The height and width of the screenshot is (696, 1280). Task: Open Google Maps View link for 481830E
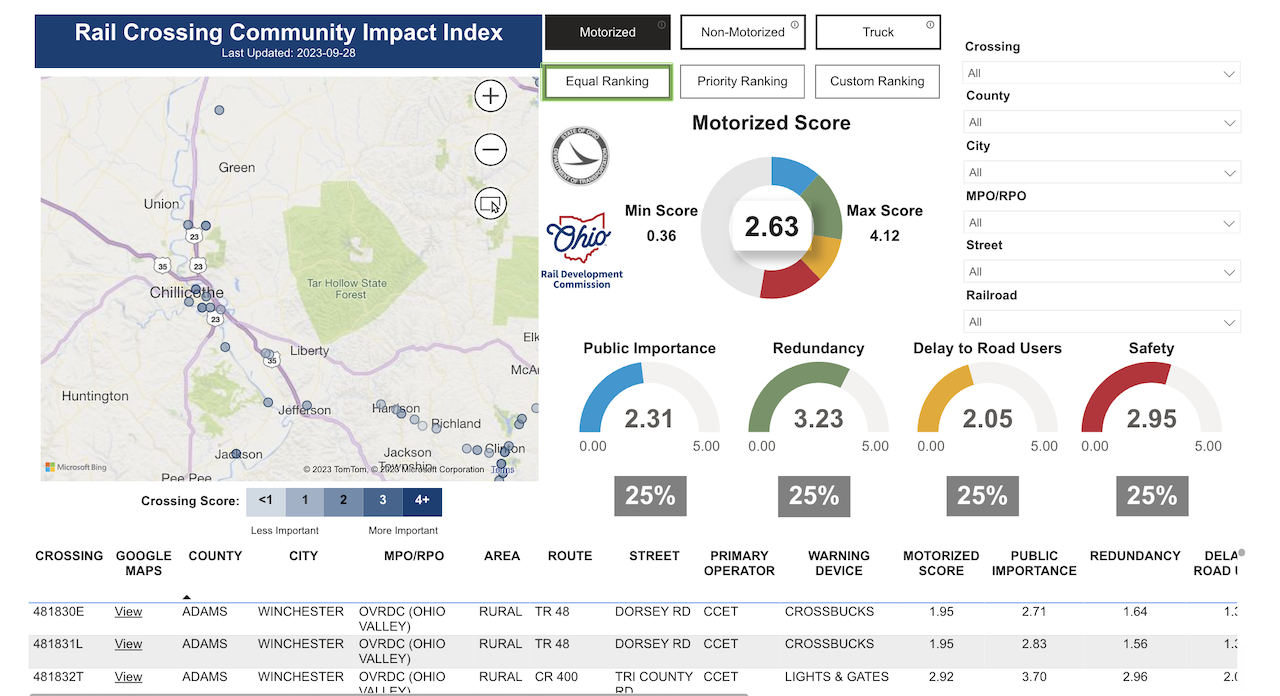tap(128, 612)
